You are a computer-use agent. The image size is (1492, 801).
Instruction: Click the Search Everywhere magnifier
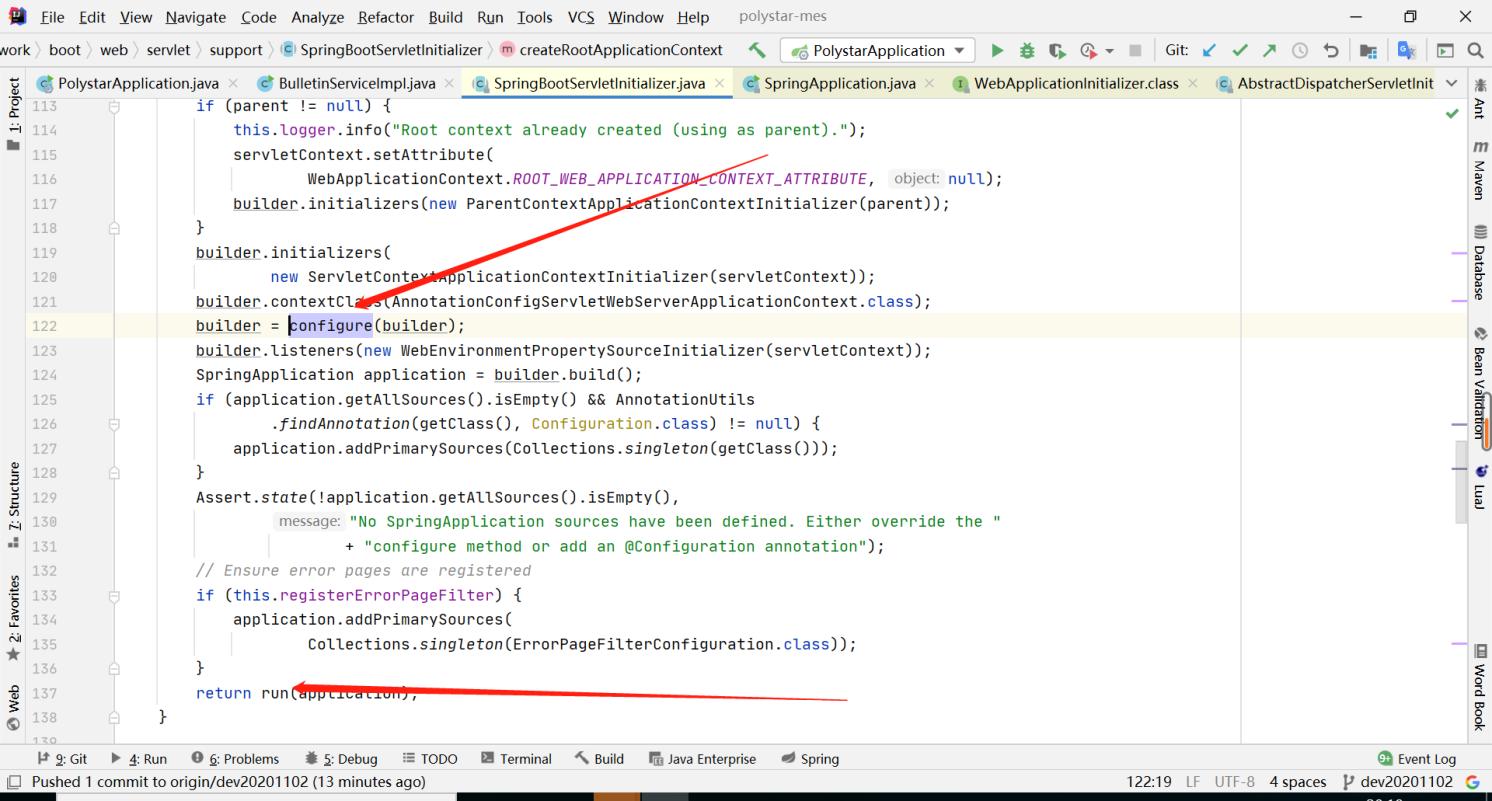(x=1475, y=50)
